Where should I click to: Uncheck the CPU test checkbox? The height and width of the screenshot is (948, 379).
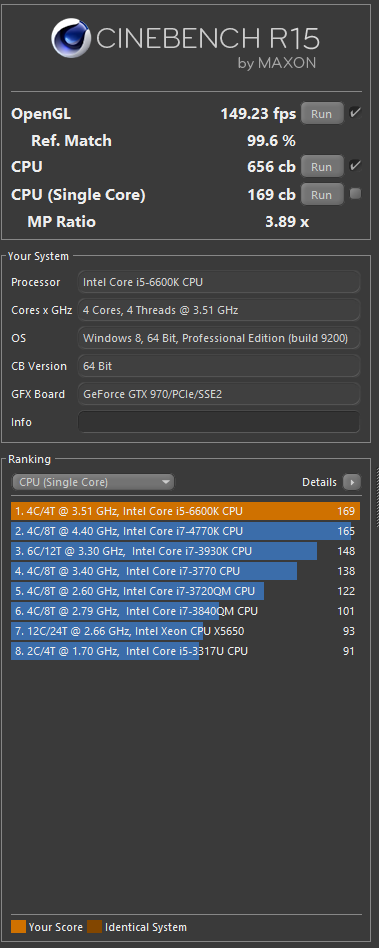pos(355,166)
